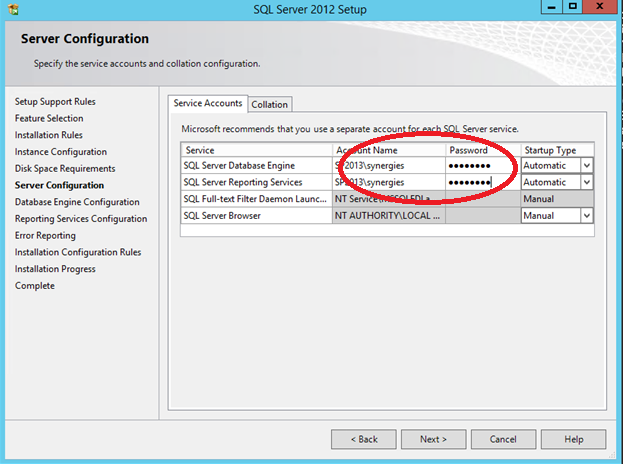Go to Setup Support Rules step
The image size is (624, 464).
pos(55,101)
